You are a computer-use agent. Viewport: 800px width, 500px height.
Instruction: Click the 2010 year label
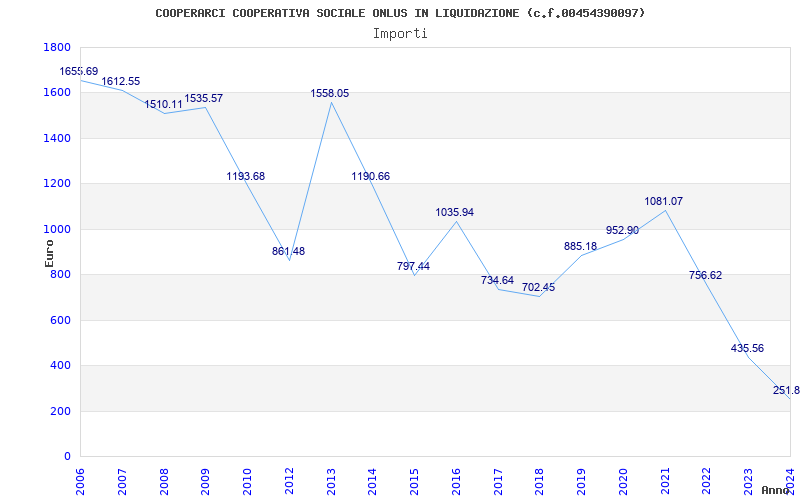[247, 482]
